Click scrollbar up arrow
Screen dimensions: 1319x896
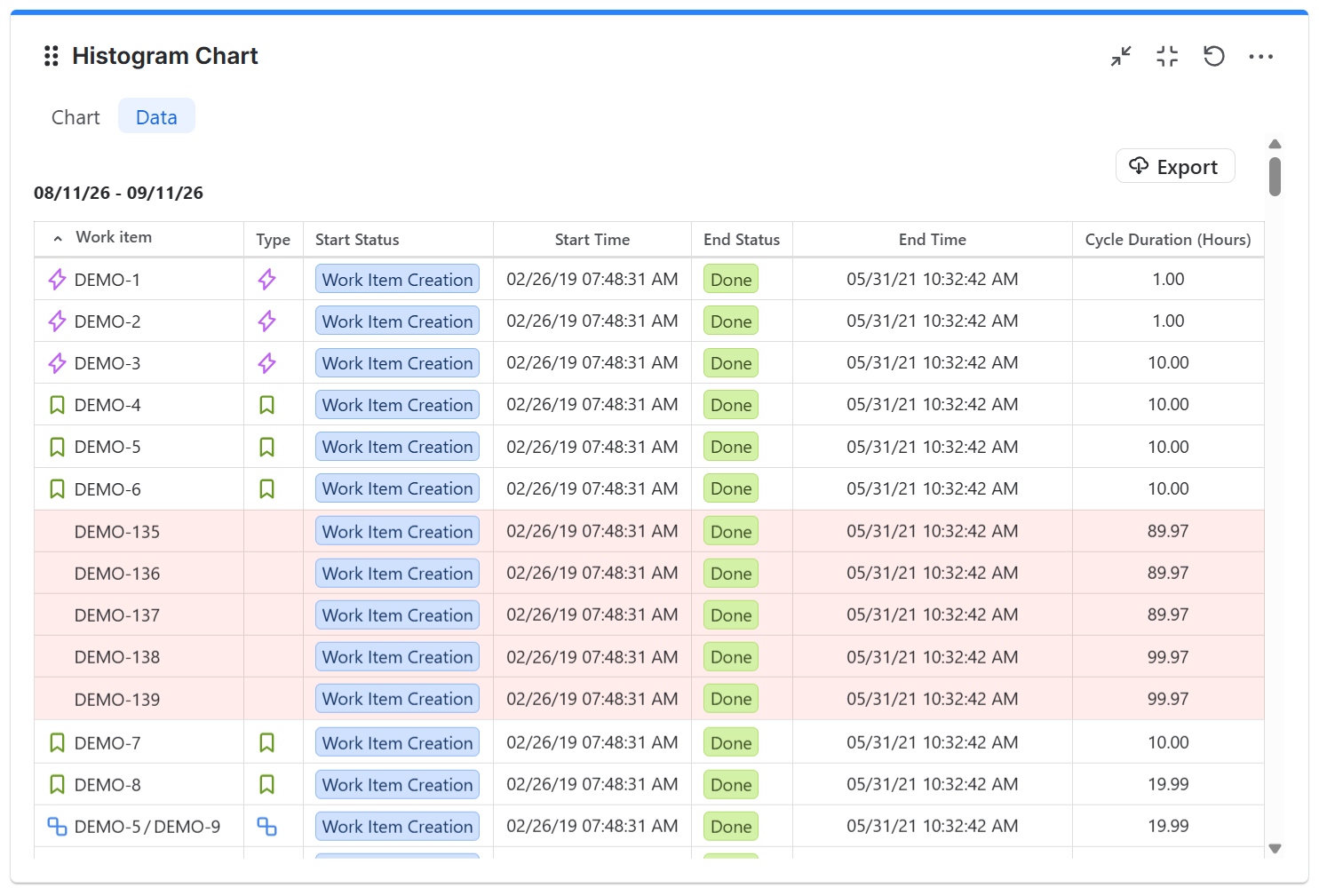point(1275,144)
